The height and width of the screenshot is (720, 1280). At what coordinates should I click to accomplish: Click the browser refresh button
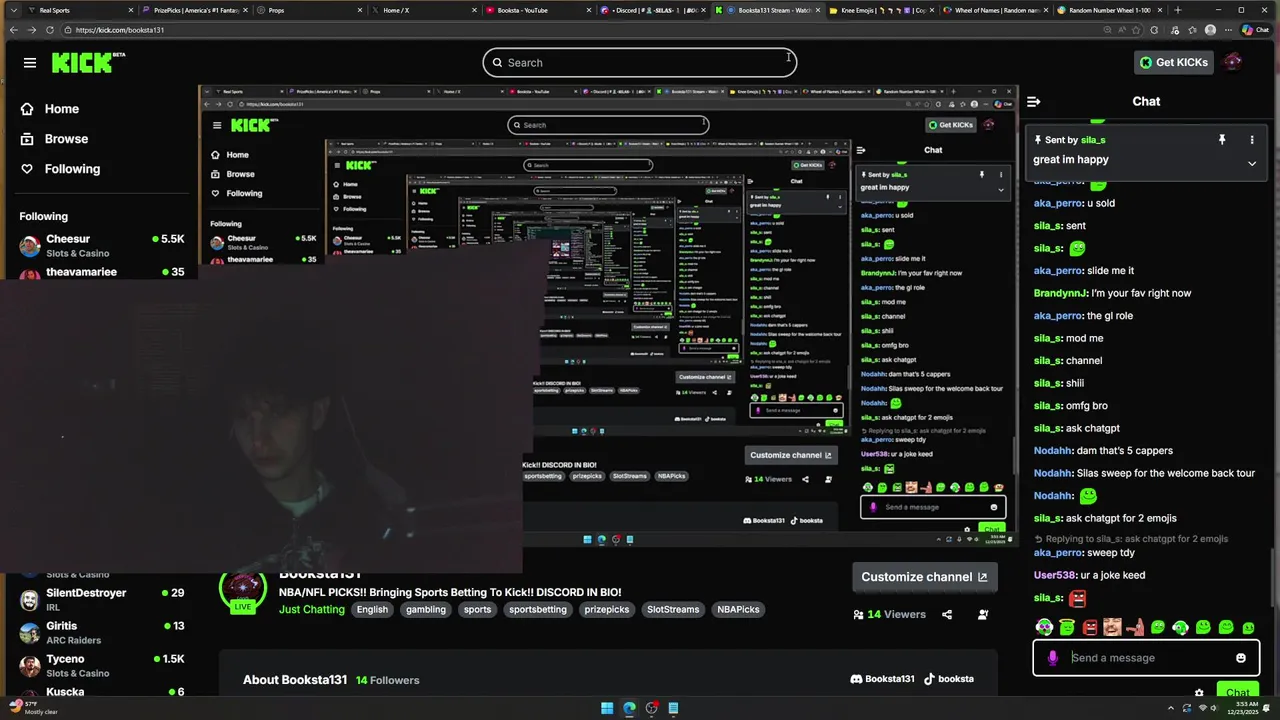pos(49,30)
